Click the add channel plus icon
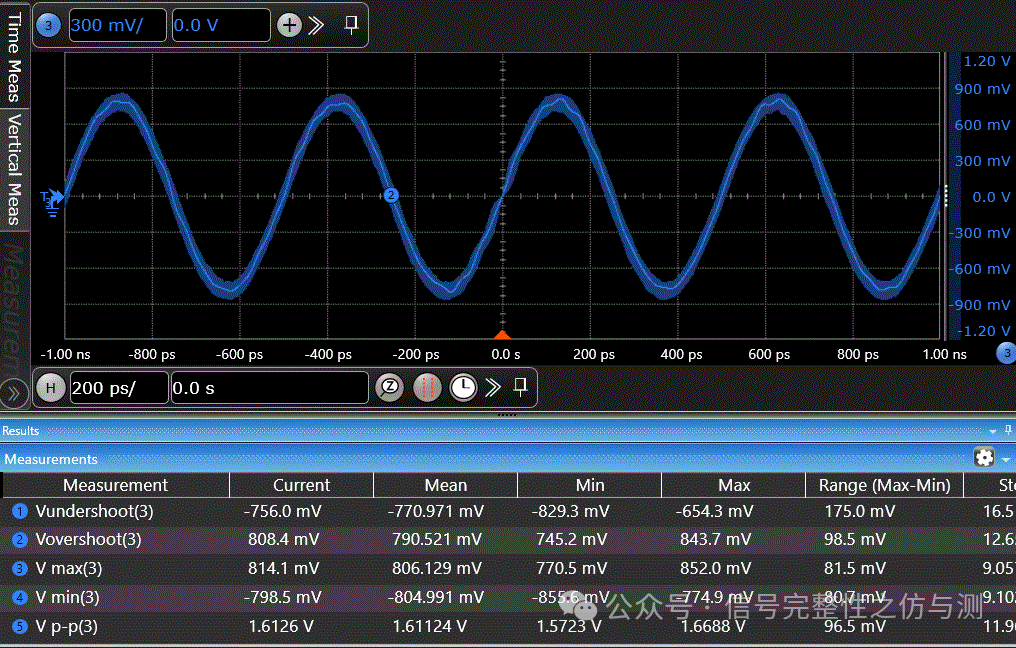The height and width of the screenshot is (648, 1016). (x=289, y=26)
